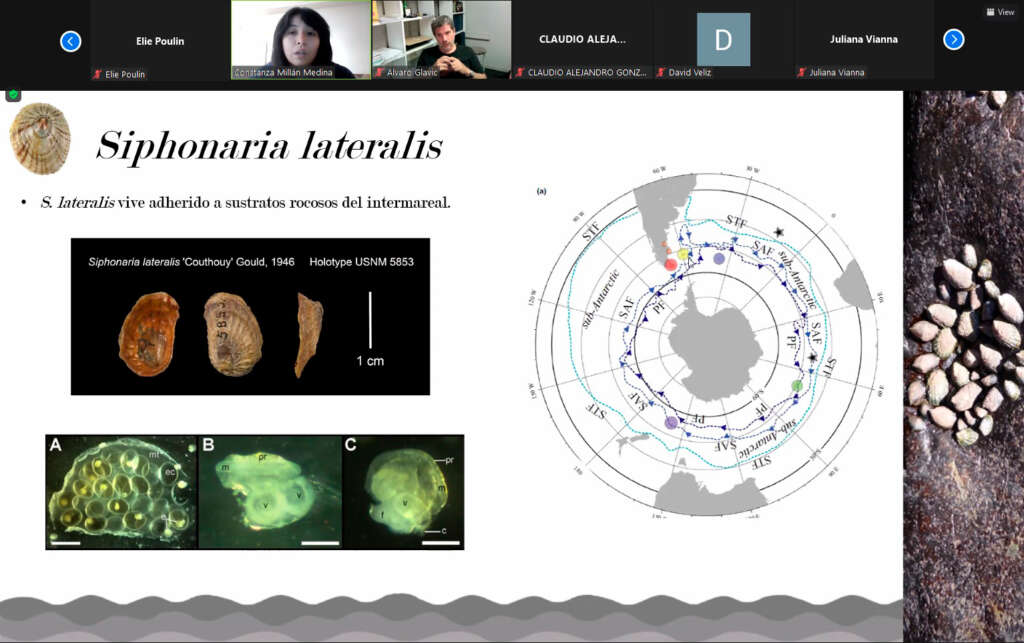Click panel A egg mass image

tap(121, 492)
